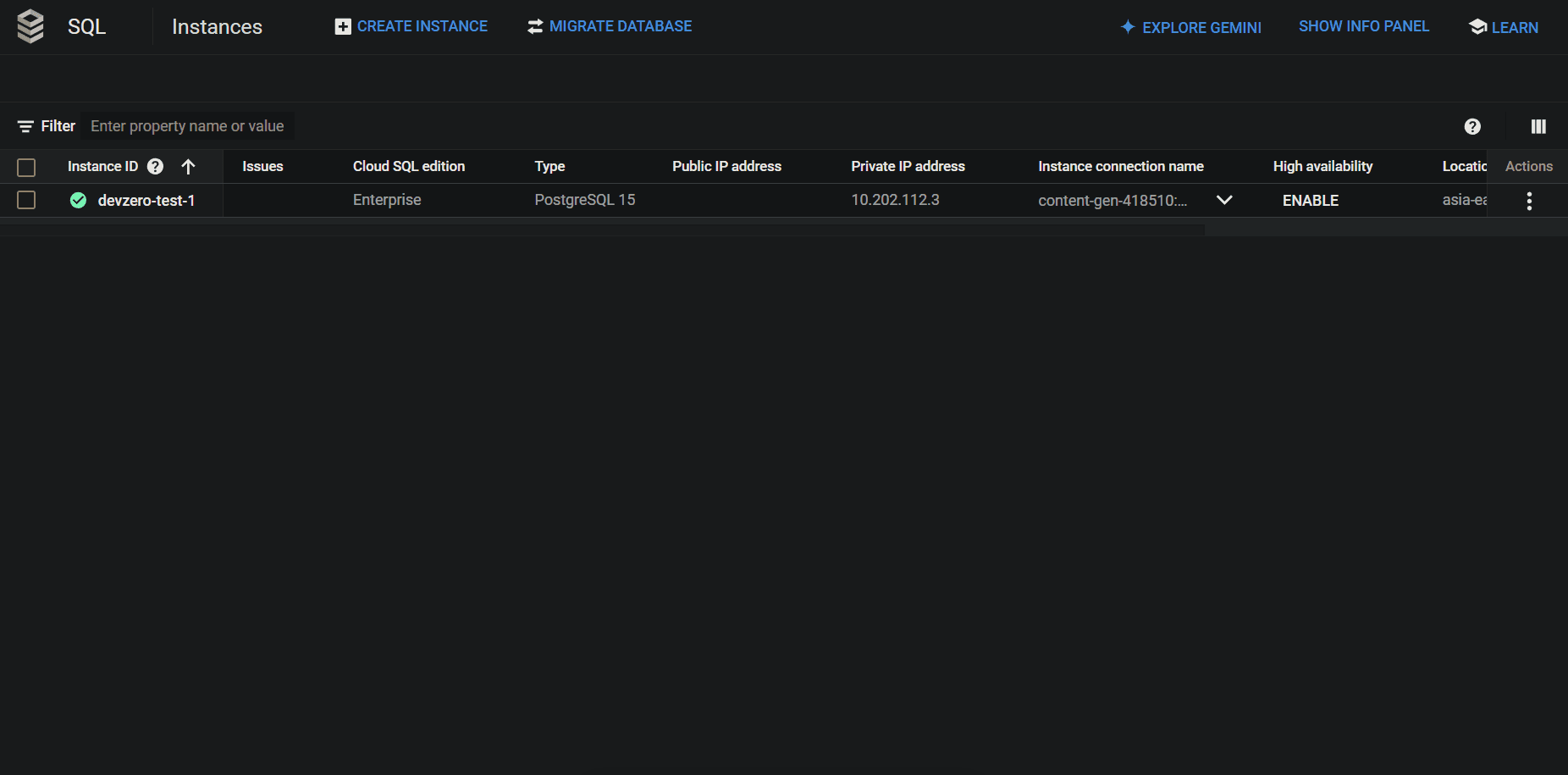Image resolution: width=1568 pixels, height=775 pixels.
Task: Click the asia-east location cell
Action: (x=1464, y=200)
